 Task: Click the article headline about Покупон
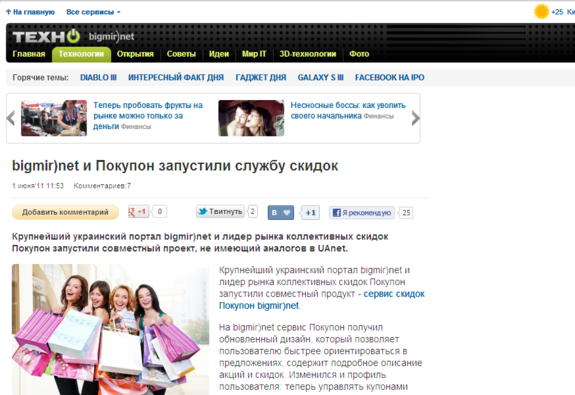175,166
